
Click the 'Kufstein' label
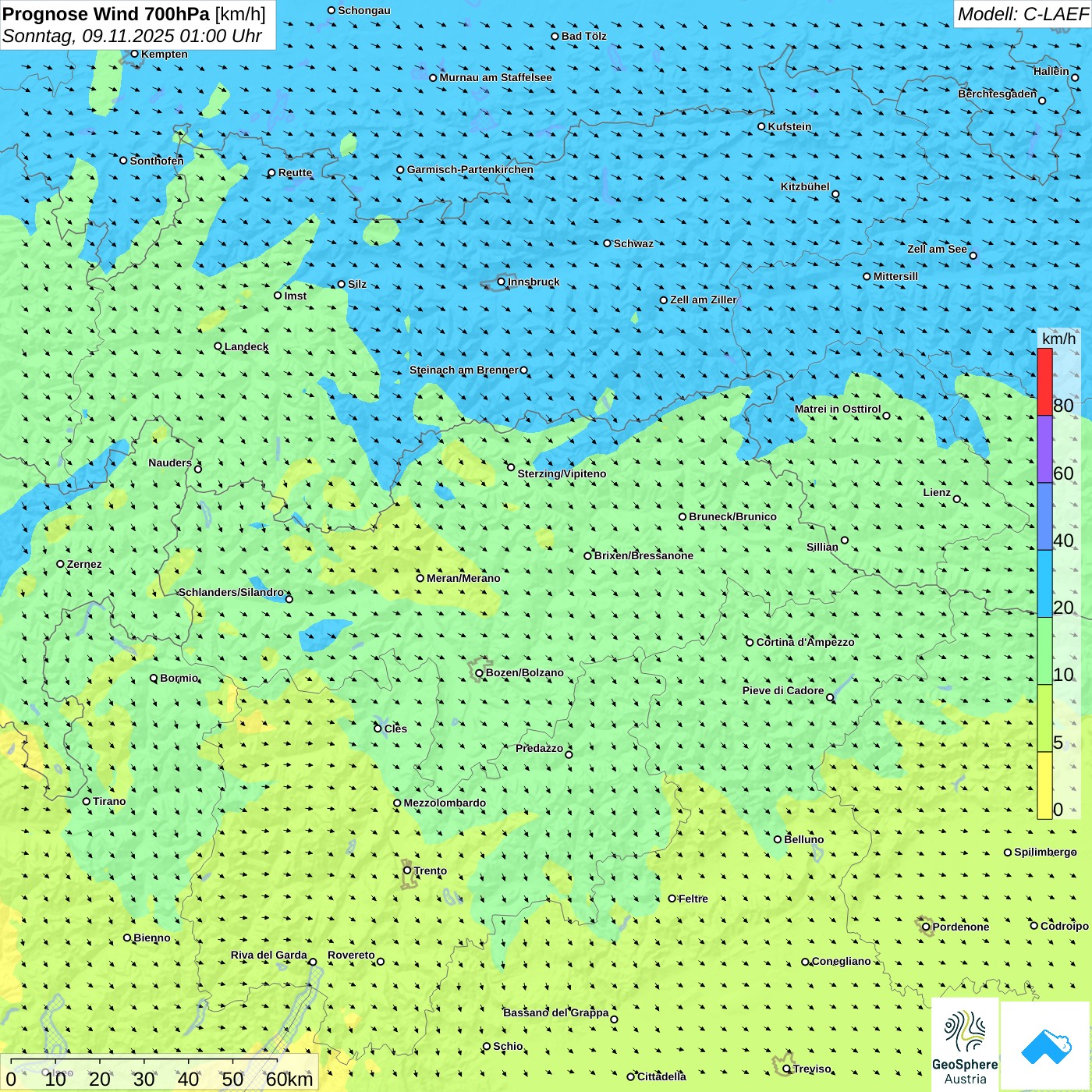(789, 126)
